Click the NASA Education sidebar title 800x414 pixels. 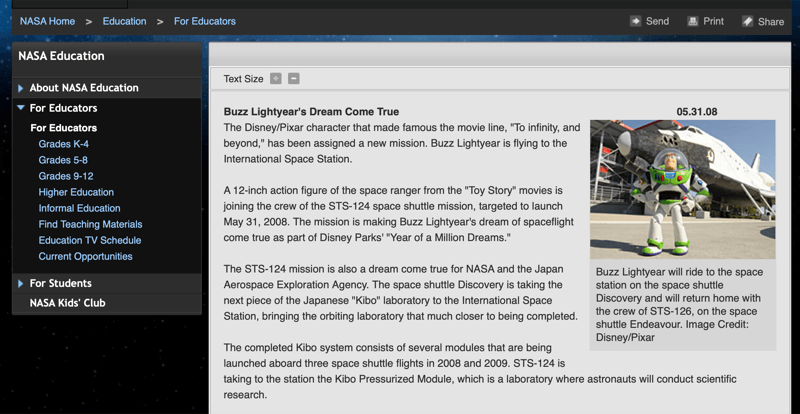pos(61,56)
